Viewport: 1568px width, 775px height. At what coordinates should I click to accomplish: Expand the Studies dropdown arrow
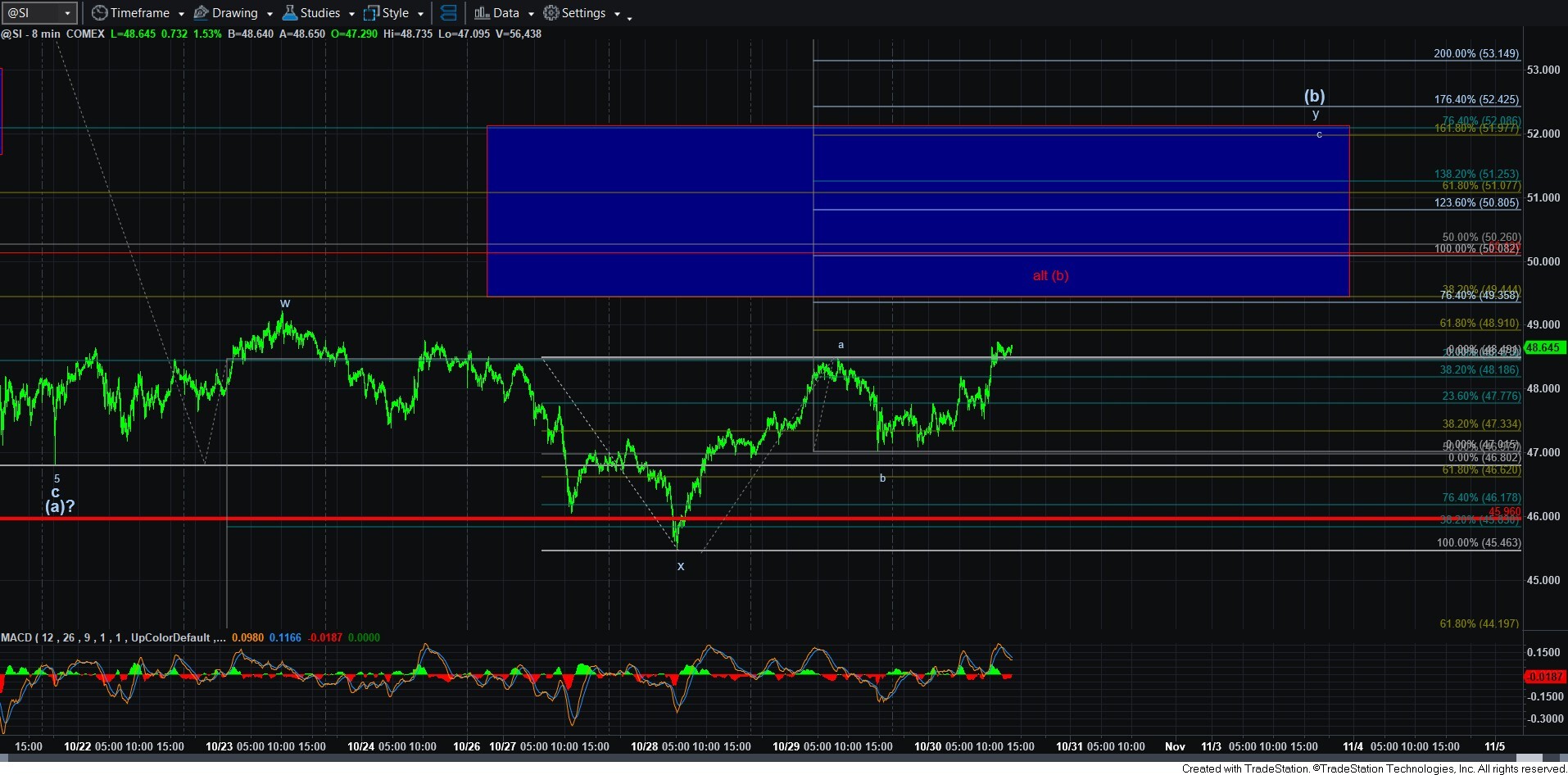click(x=351, y=14)
